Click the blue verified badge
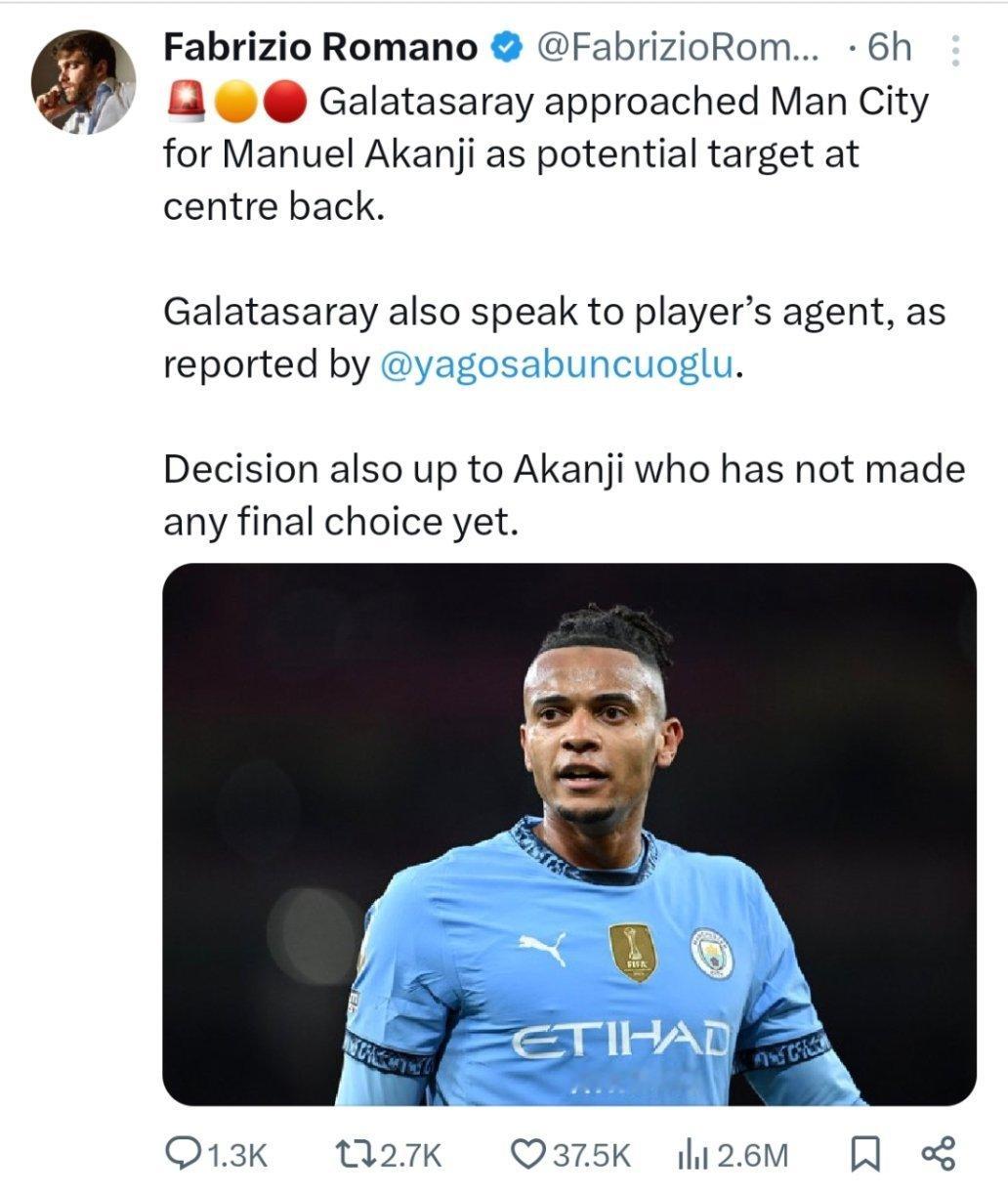The image size is (1008, 1195). click(x=506, y=48)
